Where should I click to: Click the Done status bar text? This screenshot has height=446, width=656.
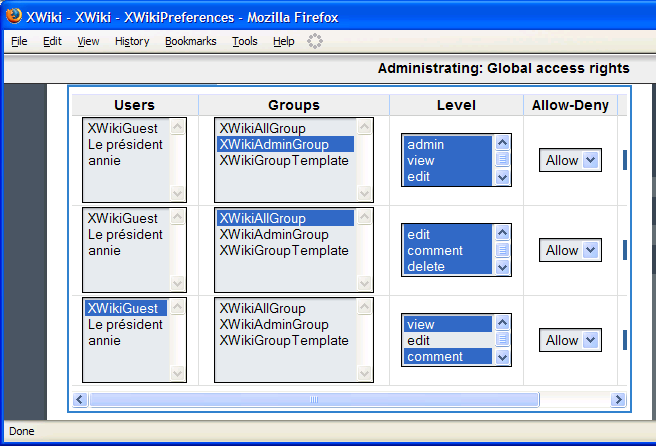22,431
